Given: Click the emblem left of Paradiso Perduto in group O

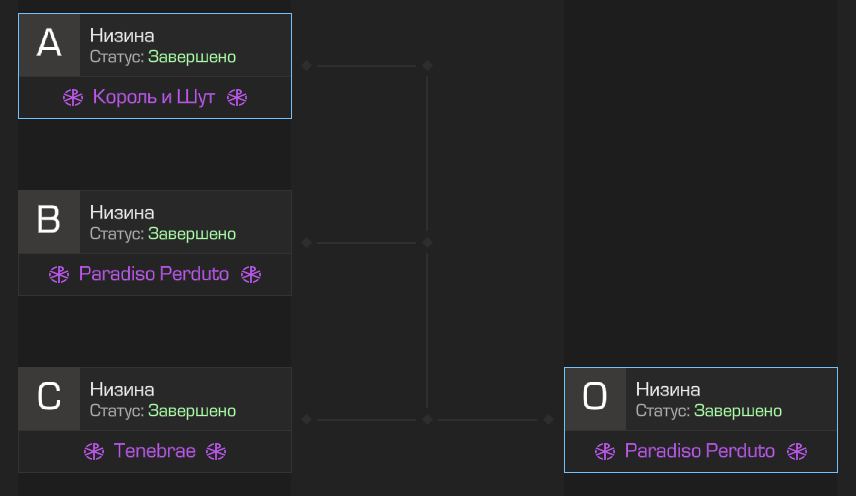Looking at the screenshot, I should (x=605, y=451).
